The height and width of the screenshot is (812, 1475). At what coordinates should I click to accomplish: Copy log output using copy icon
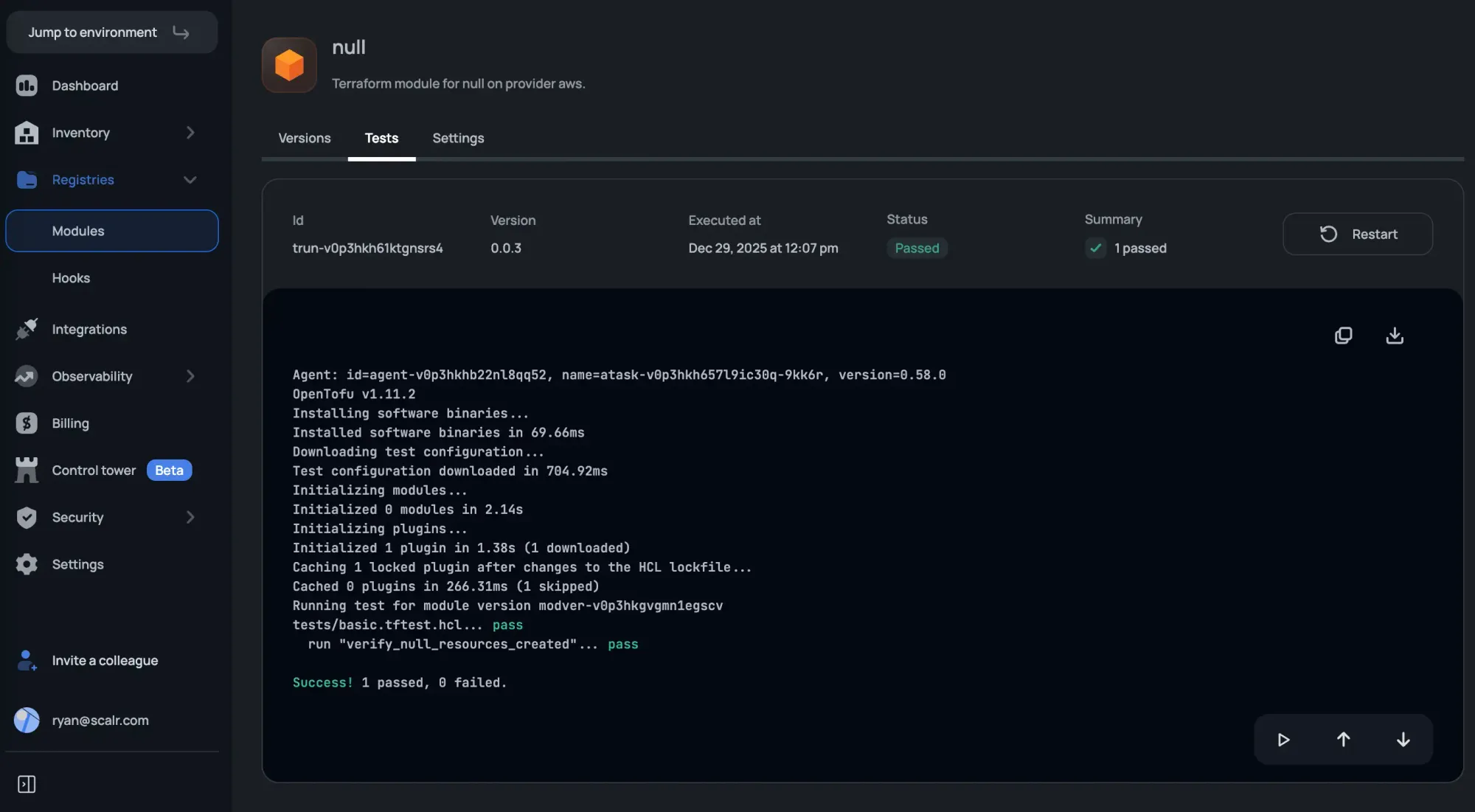tap(1343, 336)
